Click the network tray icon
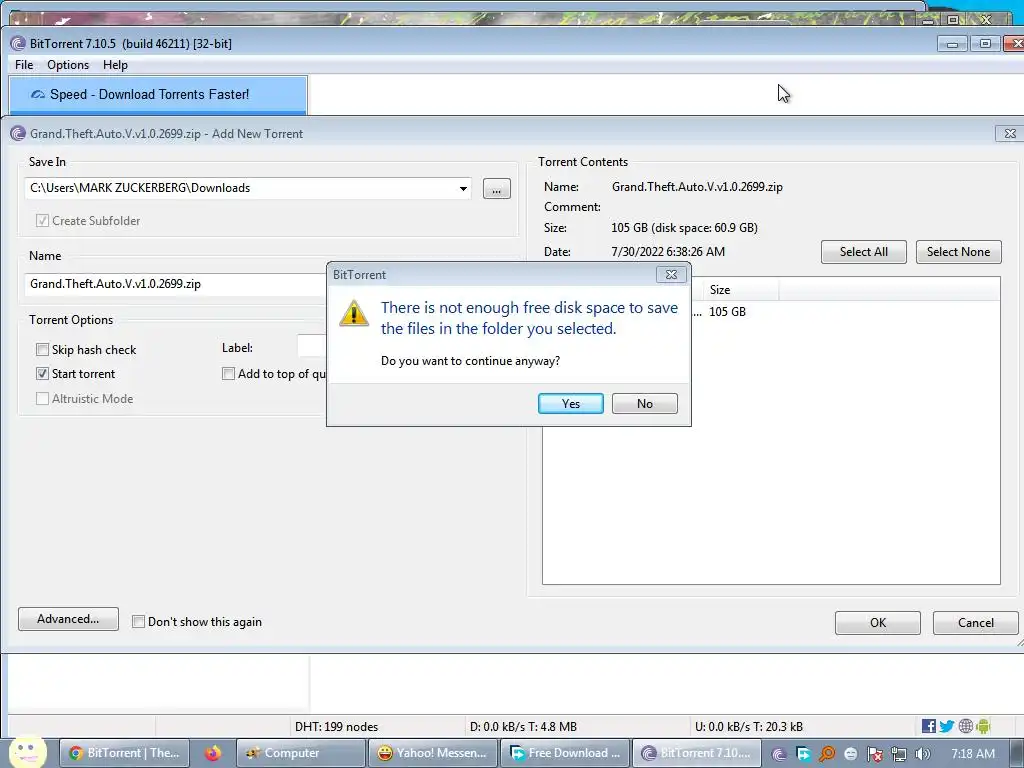 [x=899, y=754]
